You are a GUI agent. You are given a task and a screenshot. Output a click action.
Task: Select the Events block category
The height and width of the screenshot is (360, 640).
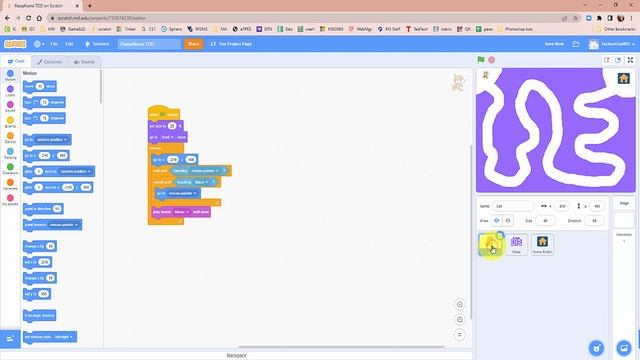[10, 122]
